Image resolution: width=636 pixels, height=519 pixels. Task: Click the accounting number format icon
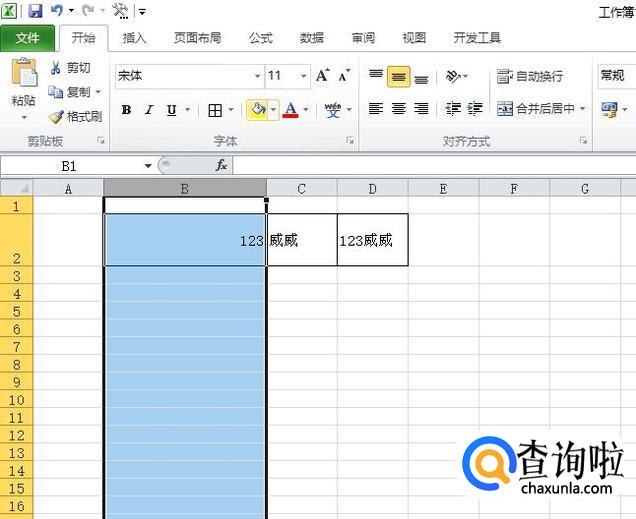[609, 109]
